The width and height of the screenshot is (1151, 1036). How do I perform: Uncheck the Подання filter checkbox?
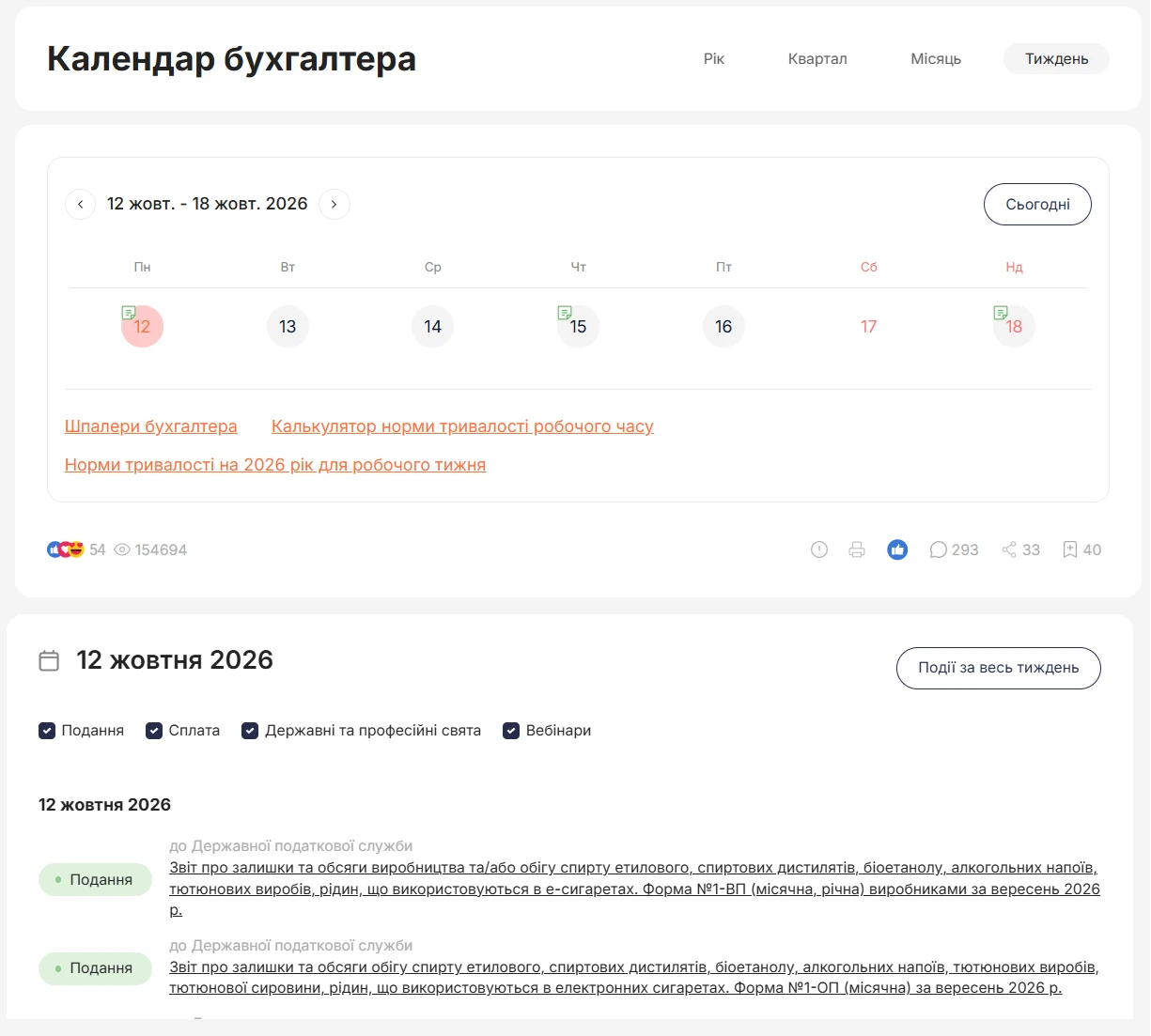pos(47,730)
